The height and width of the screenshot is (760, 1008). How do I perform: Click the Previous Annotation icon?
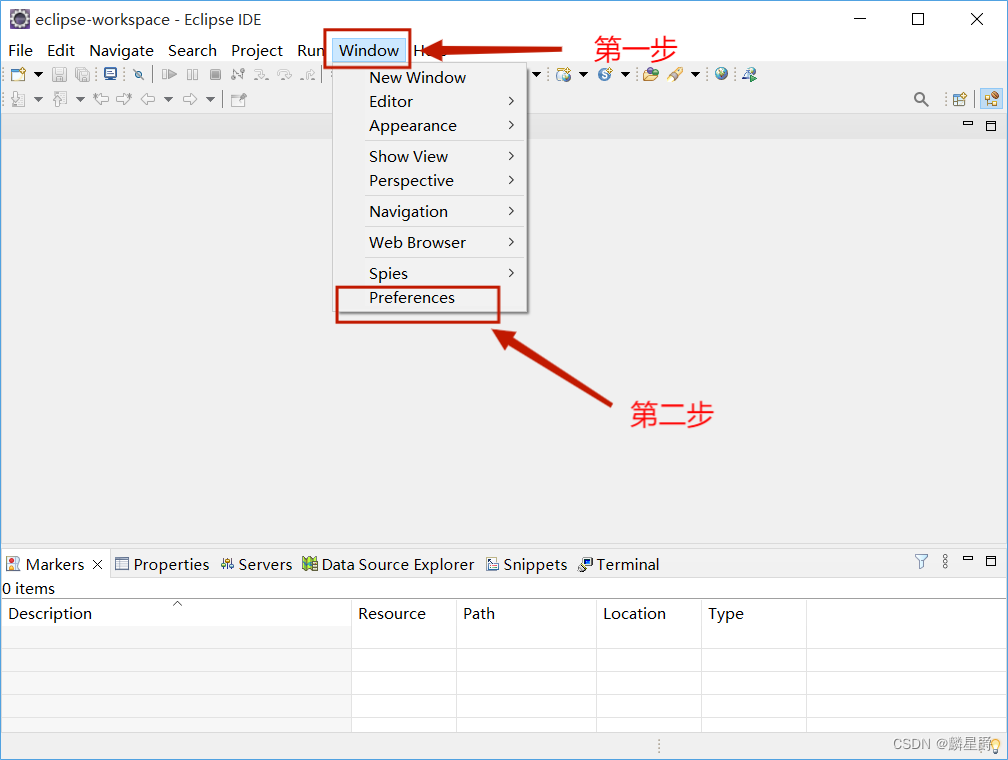(x=60, y=99)
